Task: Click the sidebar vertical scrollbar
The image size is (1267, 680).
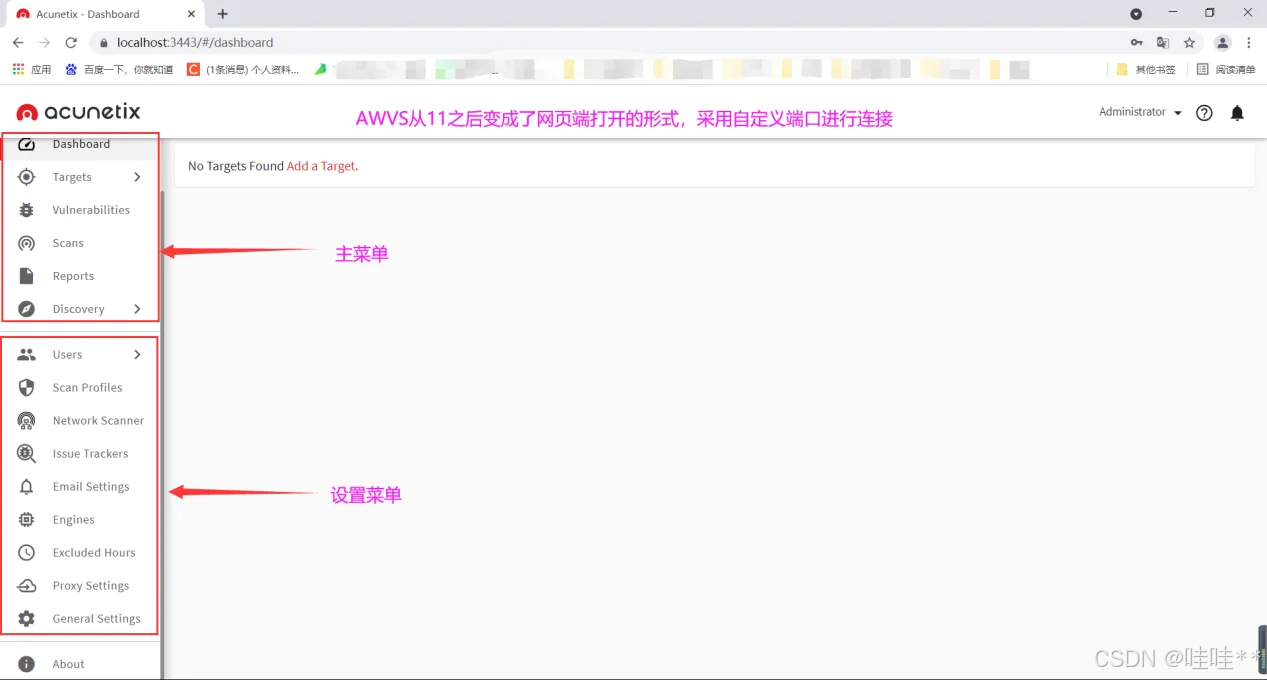Action: point(161,435)
